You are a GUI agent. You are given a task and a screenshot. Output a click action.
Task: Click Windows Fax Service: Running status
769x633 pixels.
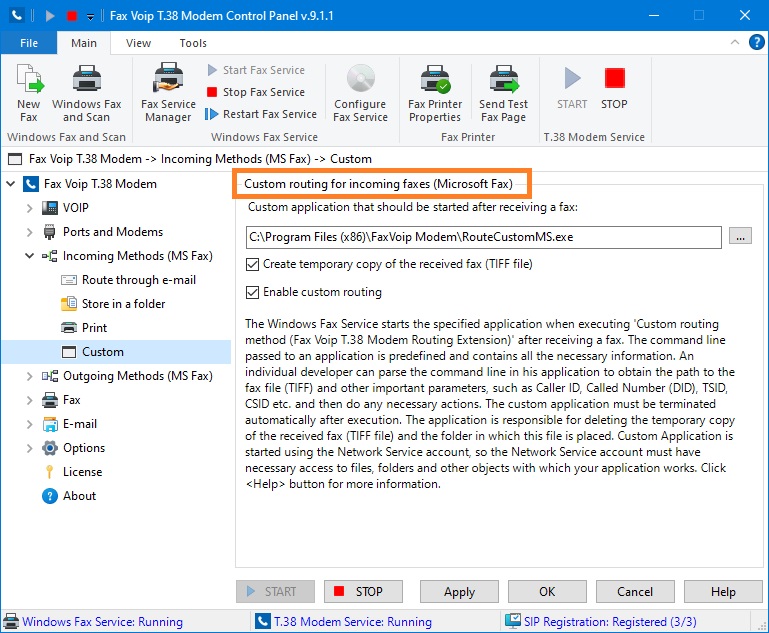tap(93, 622)
